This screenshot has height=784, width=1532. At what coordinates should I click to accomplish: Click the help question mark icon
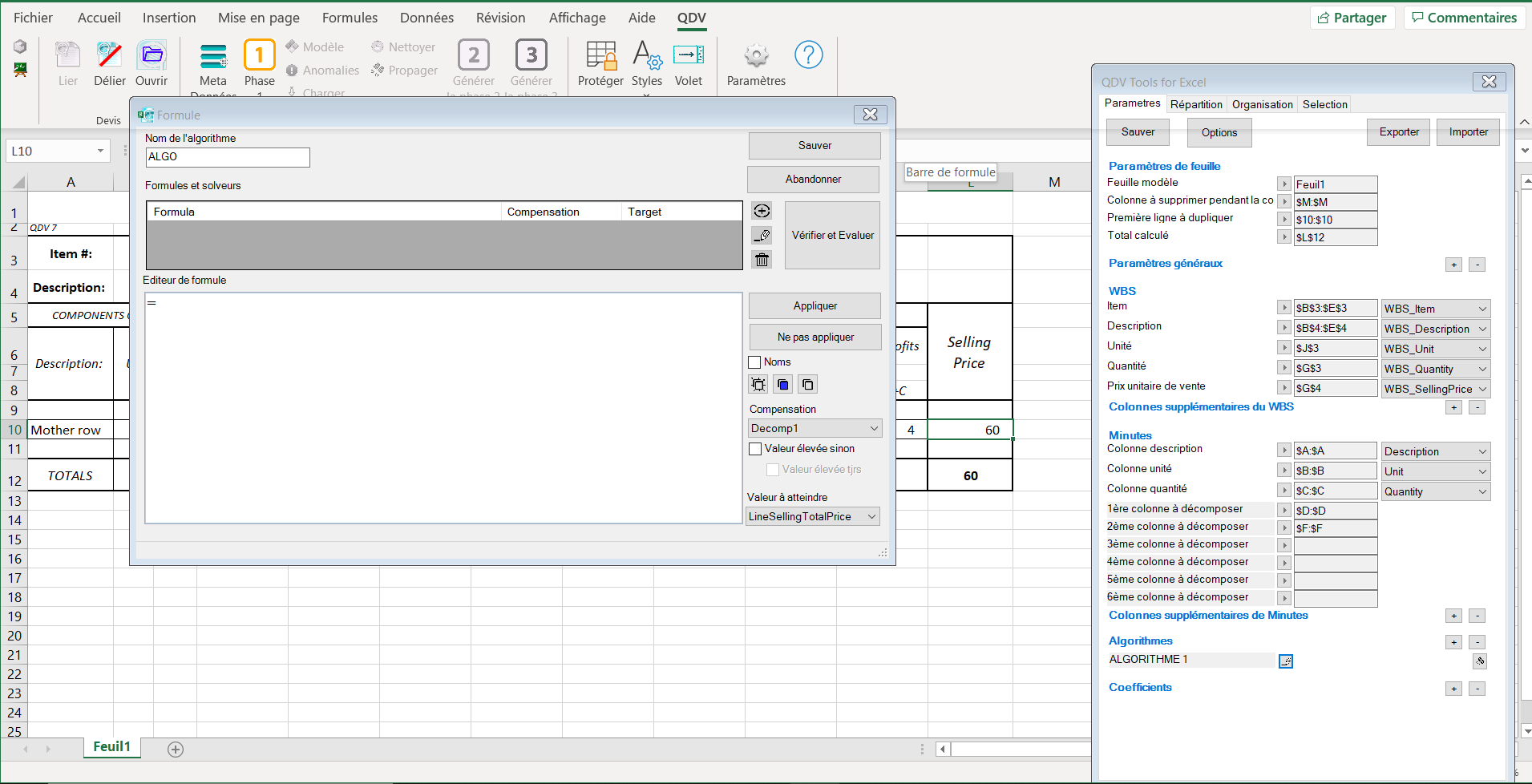pos(808,55)
